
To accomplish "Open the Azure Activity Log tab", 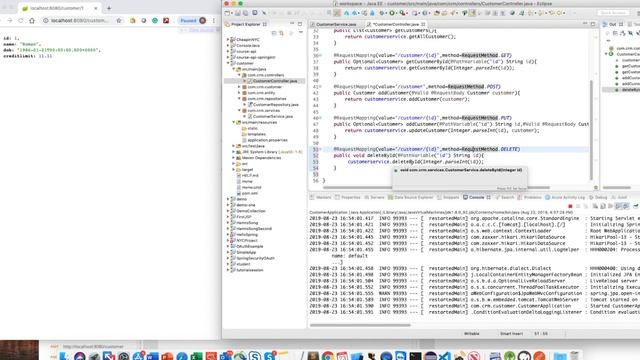I will [x=565, y=197].
